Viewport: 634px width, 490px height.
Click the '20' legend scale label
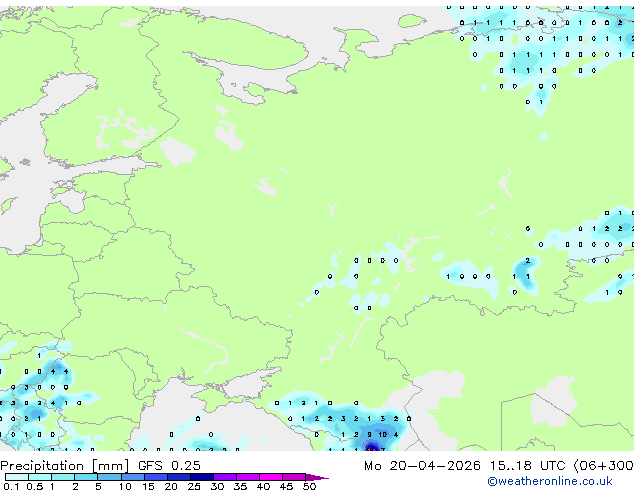coord(171,486)
